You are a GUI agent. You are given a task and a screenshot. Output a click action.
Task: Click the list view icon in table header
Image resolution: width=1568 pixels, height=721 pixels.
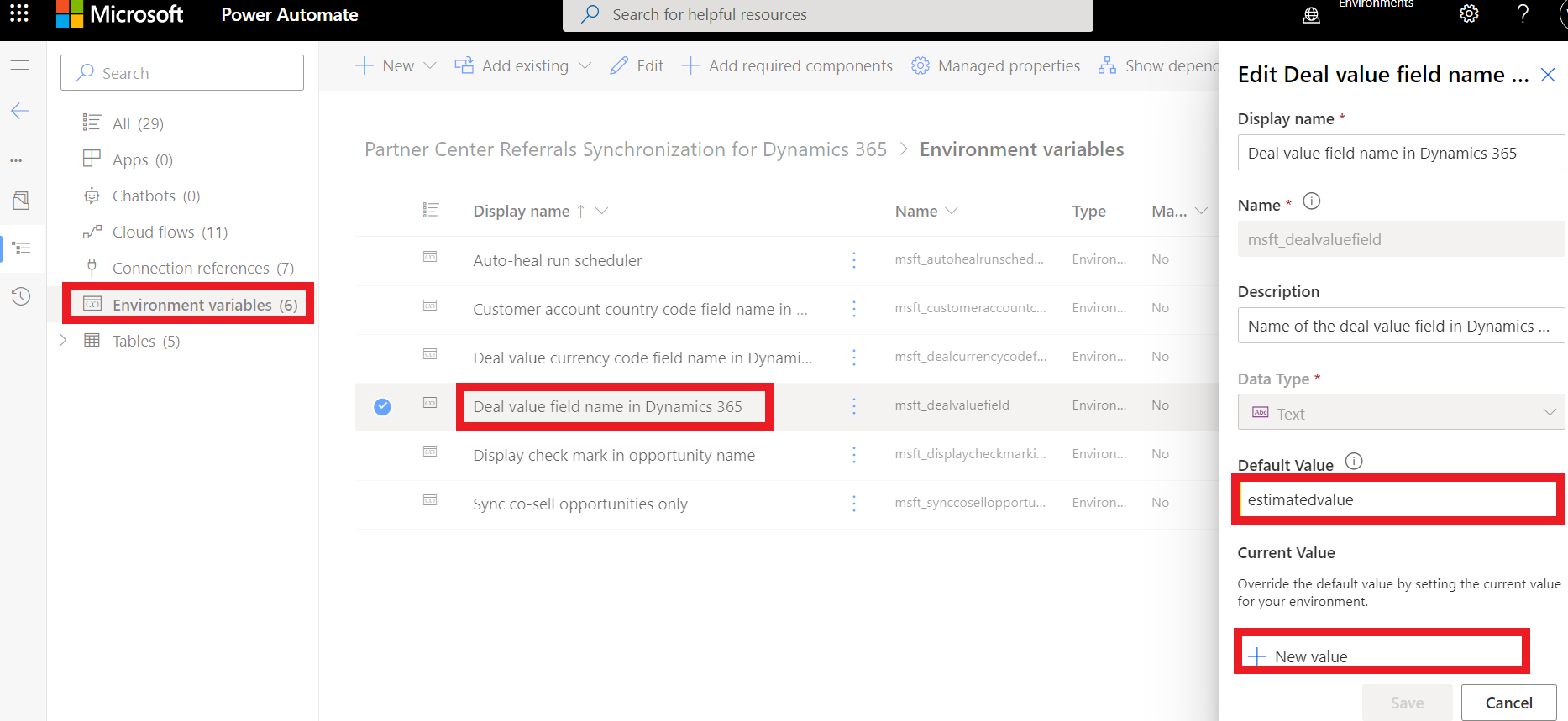[x=431, y=210]
